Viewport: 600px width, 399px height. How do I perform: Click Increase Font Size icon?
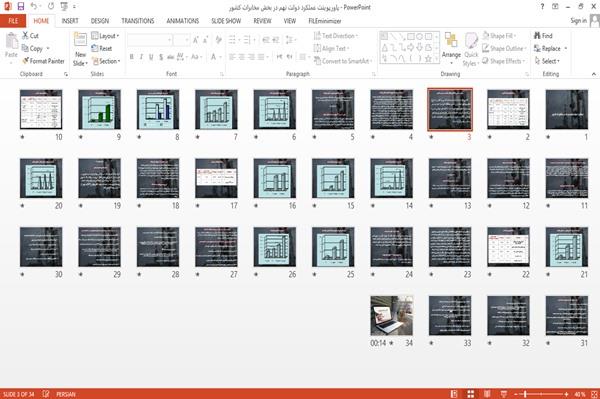point(196,40)
